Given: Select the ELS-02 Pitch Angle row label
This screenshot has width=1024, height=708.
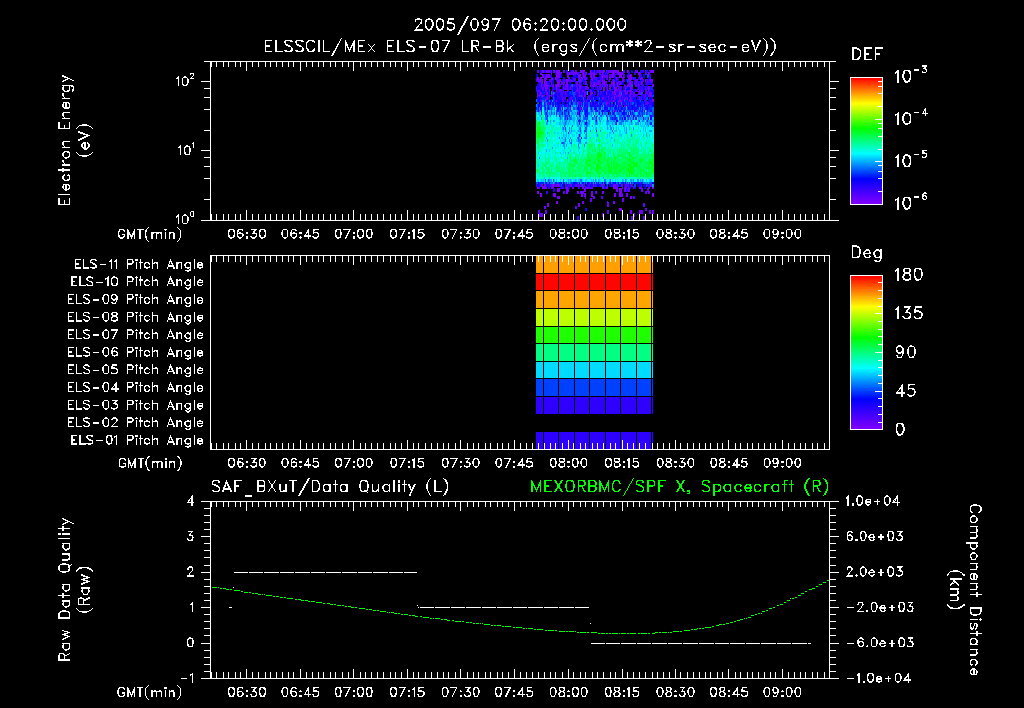Looking at the screenshot, I should click(x=135, y=423).
